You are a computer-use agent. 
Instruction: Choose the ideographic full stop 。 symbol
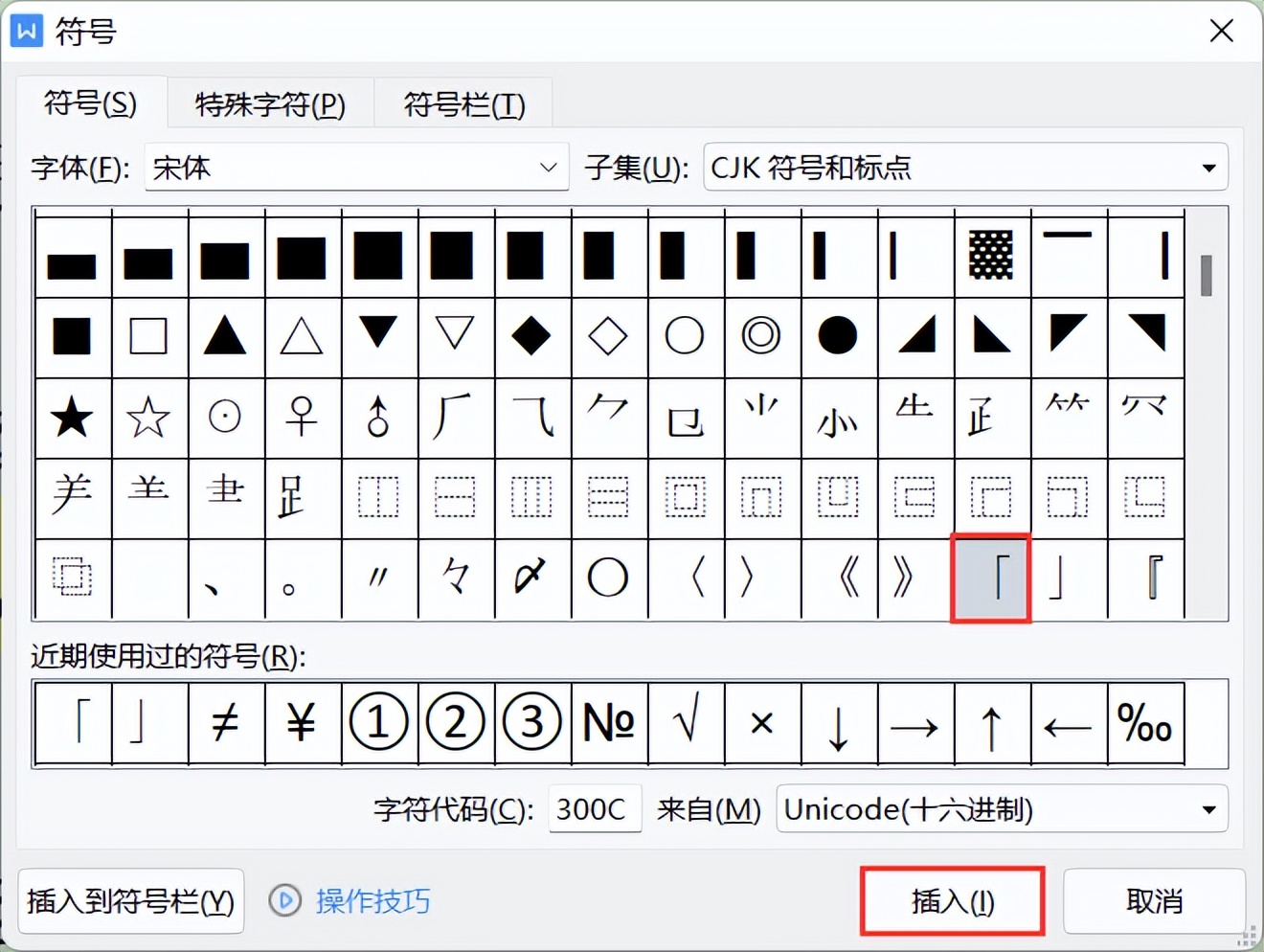(302, 578)
